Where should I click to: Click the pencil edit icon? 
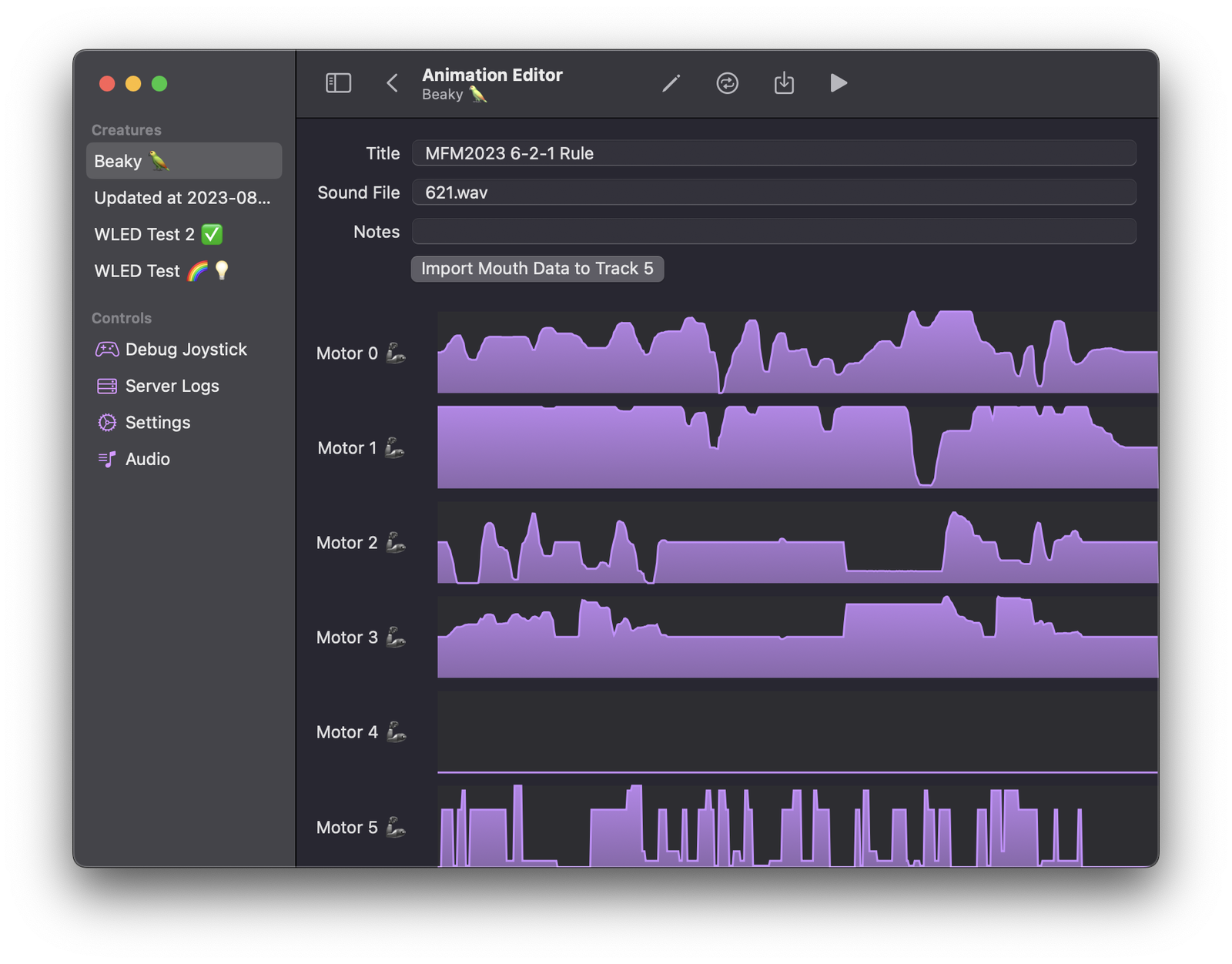click(671, 83)
